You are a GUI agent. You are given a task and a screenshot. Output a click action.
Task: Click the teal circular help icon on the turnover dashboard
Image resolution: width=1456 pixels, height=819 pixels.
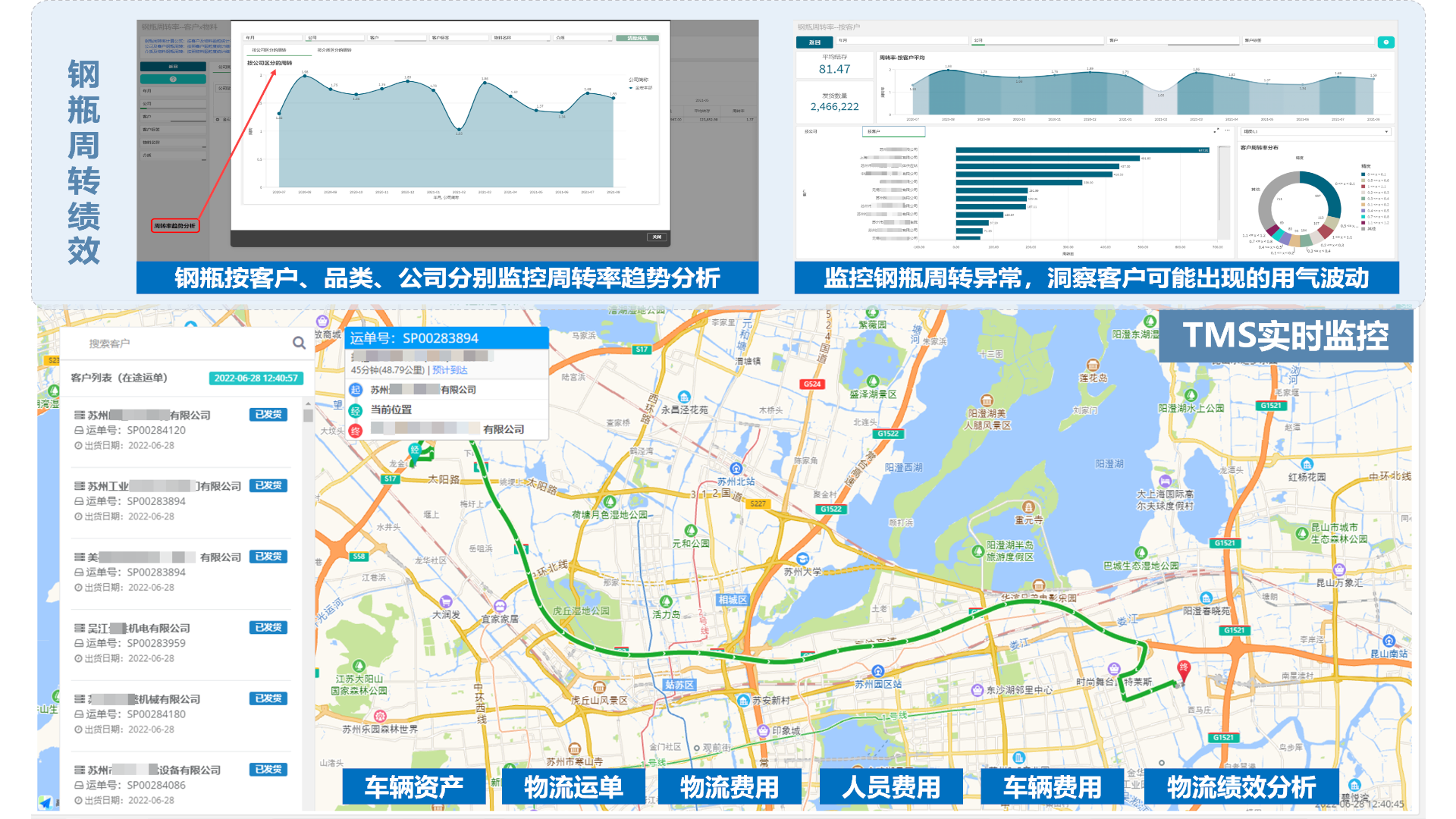point(1388,42)
